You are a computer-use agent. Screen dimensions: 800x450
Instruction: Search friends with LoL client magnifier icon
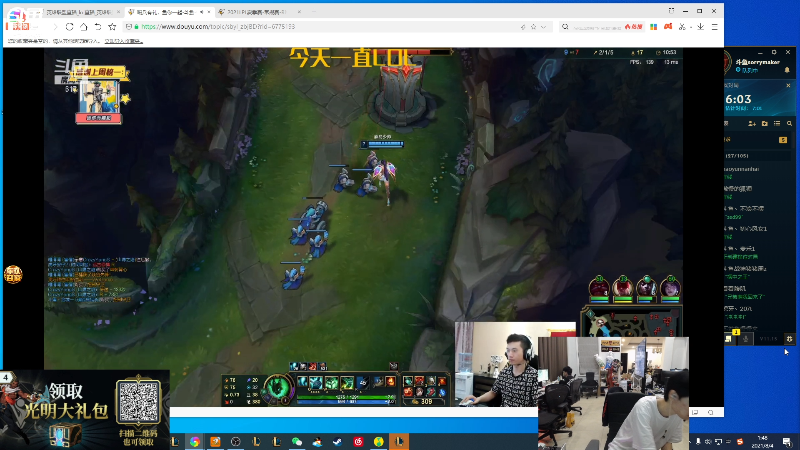(789, 123)
